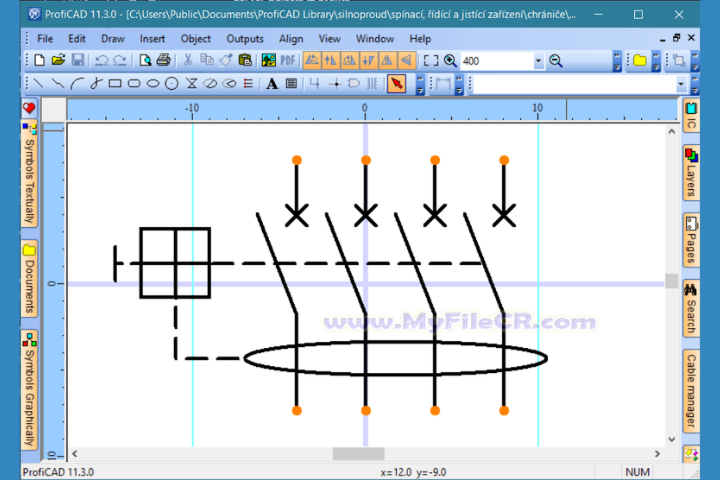Click the format painter brush icon
The height and width of the screenshot is (480, 720).
coord(225,60)
